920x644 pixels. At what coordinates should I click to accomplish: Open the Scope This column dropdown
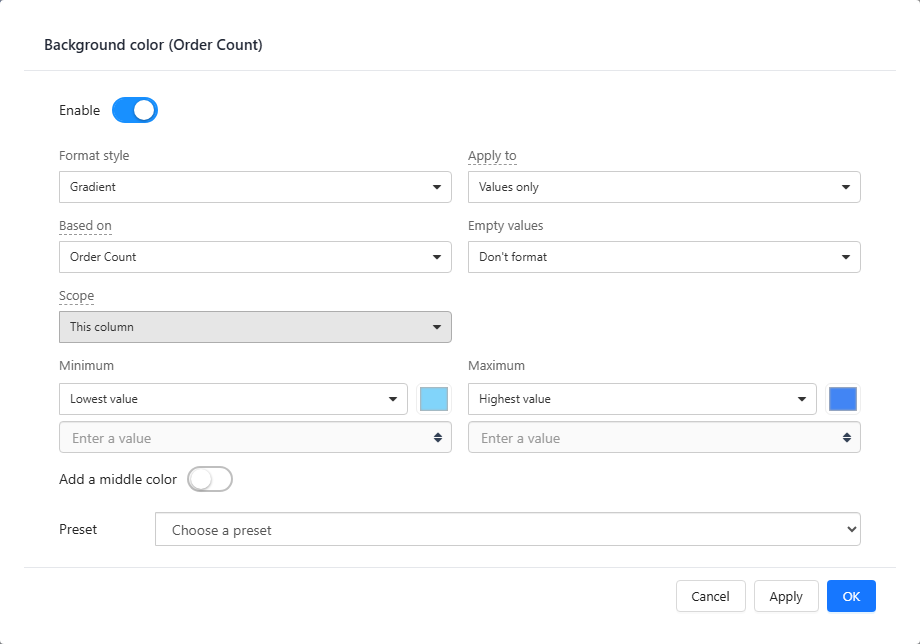click(255, 327)
